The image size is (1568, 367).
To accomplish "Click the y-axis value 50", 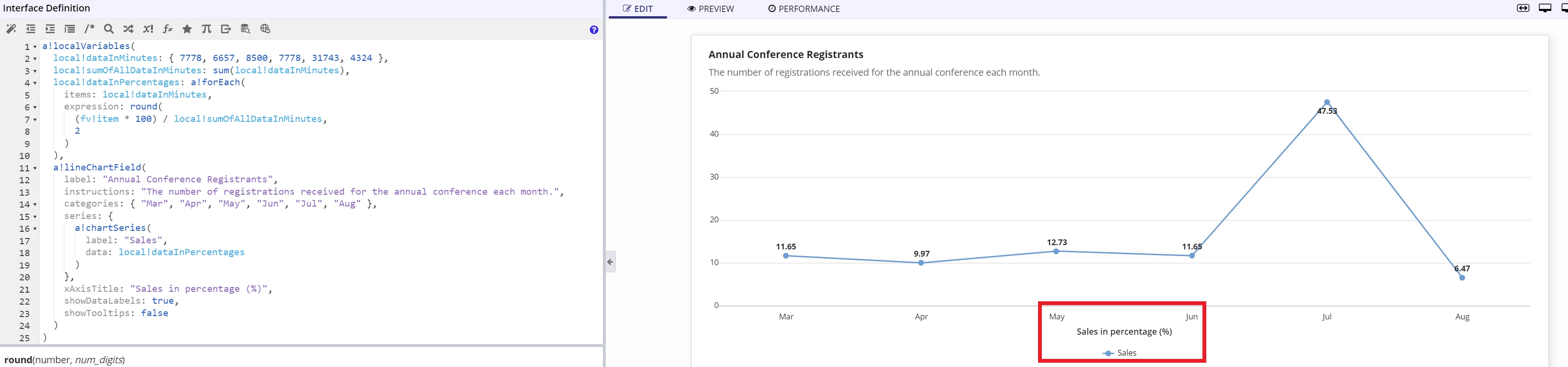I will [x=714, y=91].
